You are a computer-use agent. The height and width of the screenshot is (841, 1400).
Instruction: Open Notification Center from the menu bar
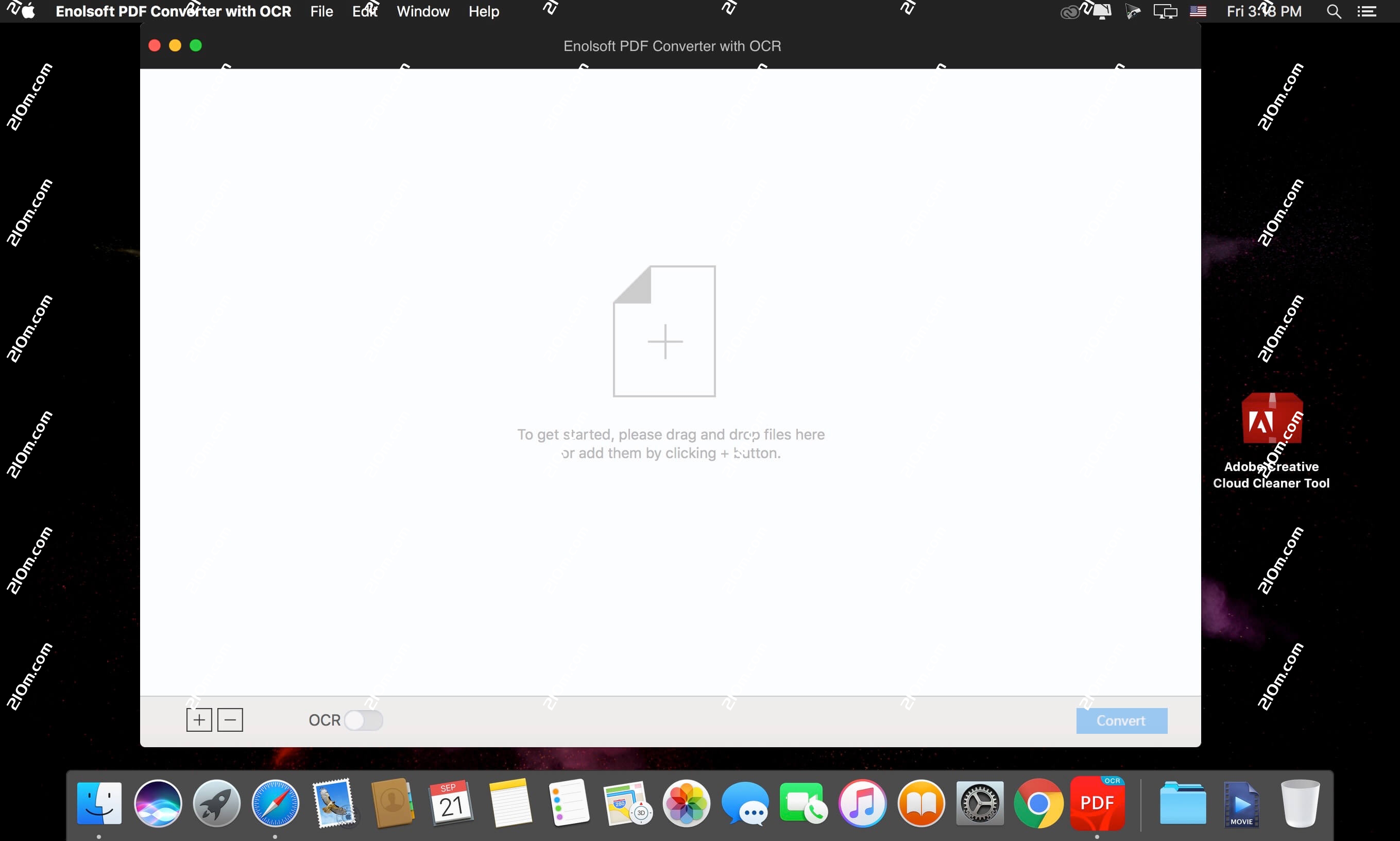coord(1367,11)
